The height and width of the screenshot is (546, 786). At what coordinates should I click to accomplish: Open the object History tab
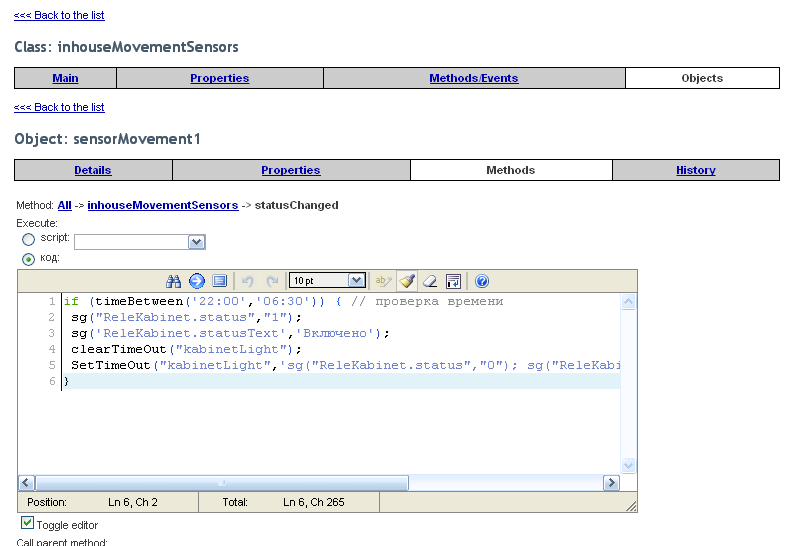point(696,170)
